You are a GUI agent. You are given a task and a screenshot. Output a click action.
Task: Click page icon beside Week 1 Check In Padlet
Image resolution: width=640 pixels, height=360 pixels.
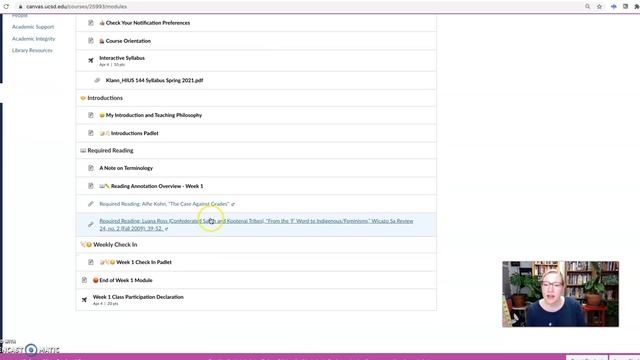91,262
